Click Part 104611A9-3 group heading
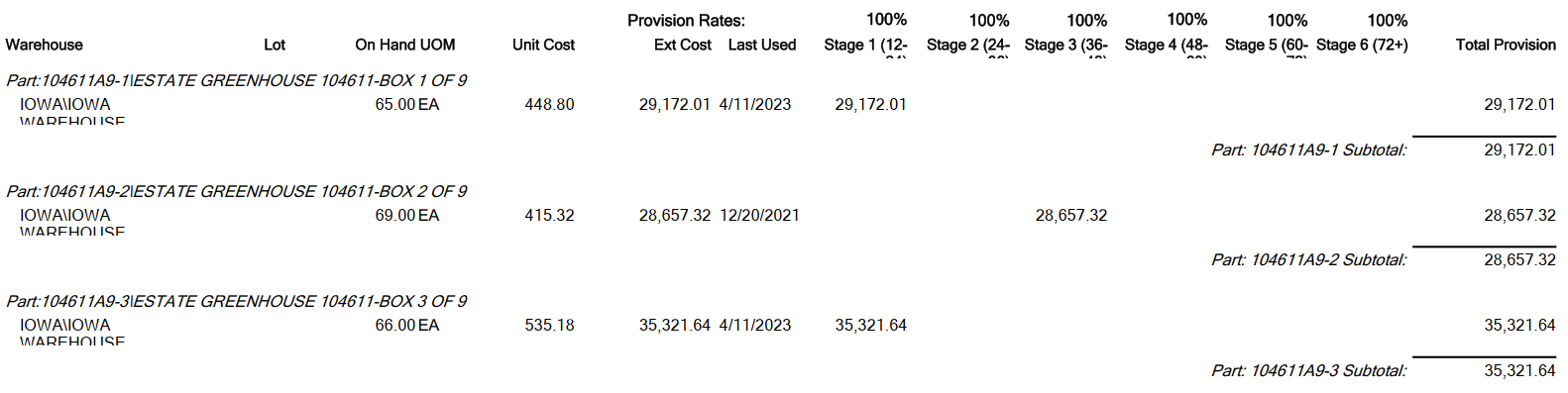 236,301
